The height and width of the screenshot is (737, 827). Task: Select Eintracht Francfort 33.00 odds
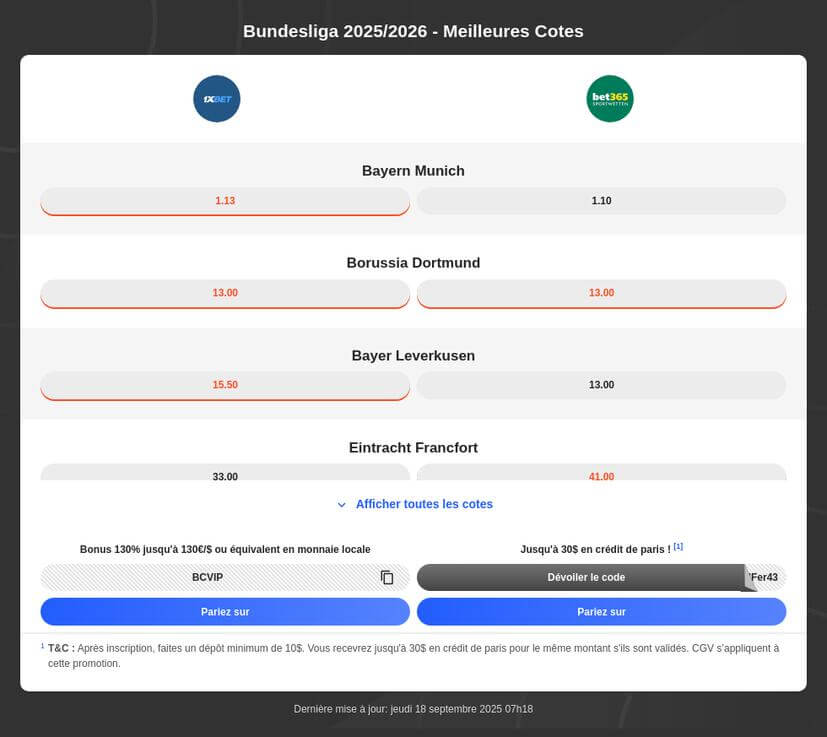pyautogui.click(x=225, y=473)
